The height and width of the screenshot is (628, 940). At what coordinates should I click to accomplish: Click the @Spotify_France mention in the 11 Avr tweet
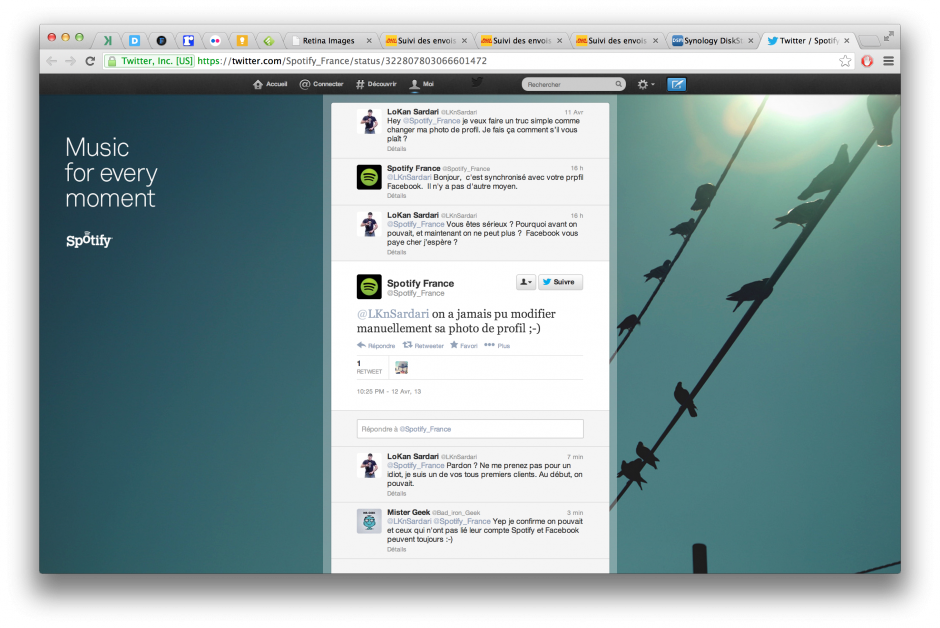click(x=431, y=121)
